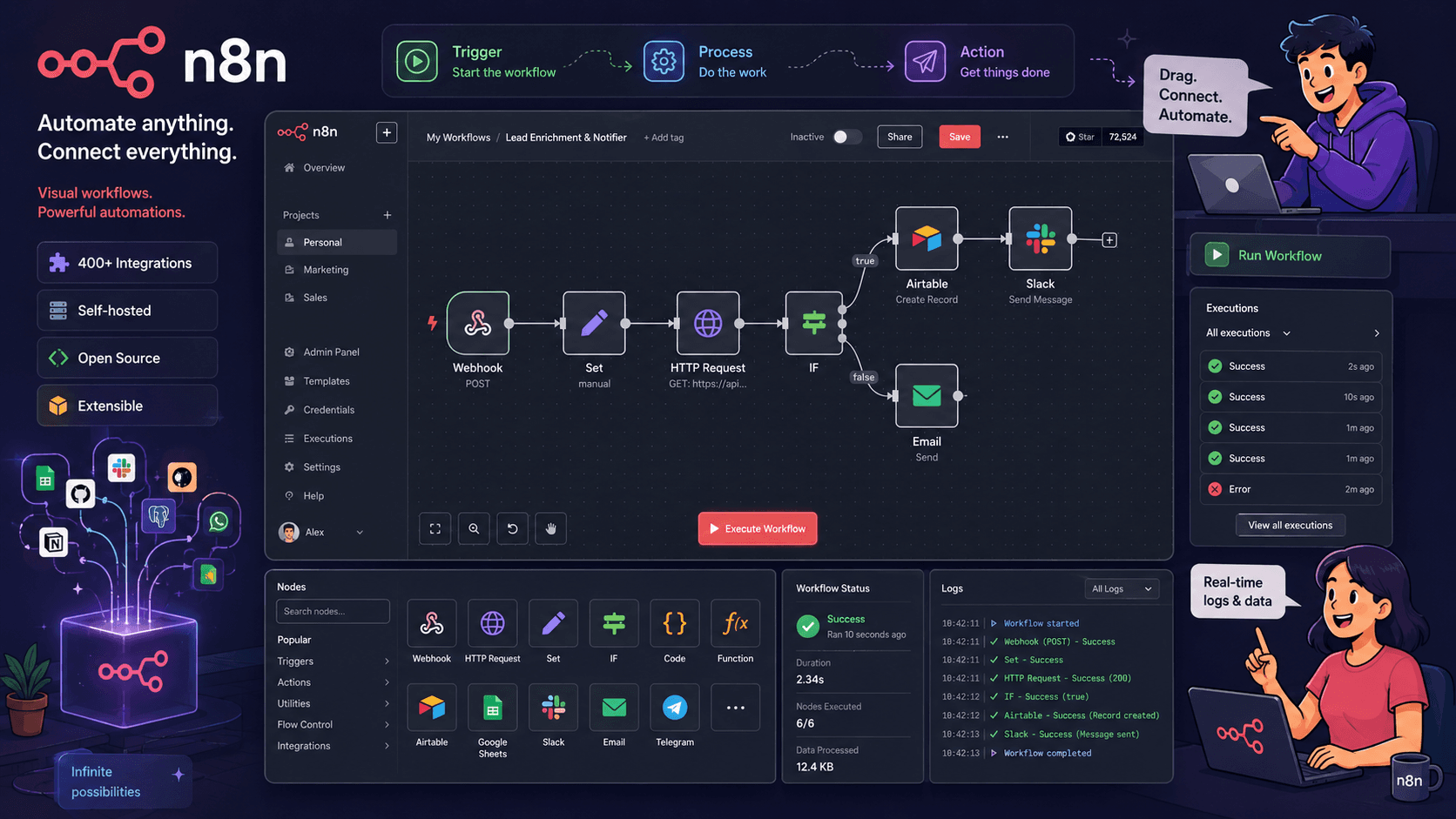The image size is (1456, 819).
Task: Pick the Code node in the palette
Action: tap(675, 623)
